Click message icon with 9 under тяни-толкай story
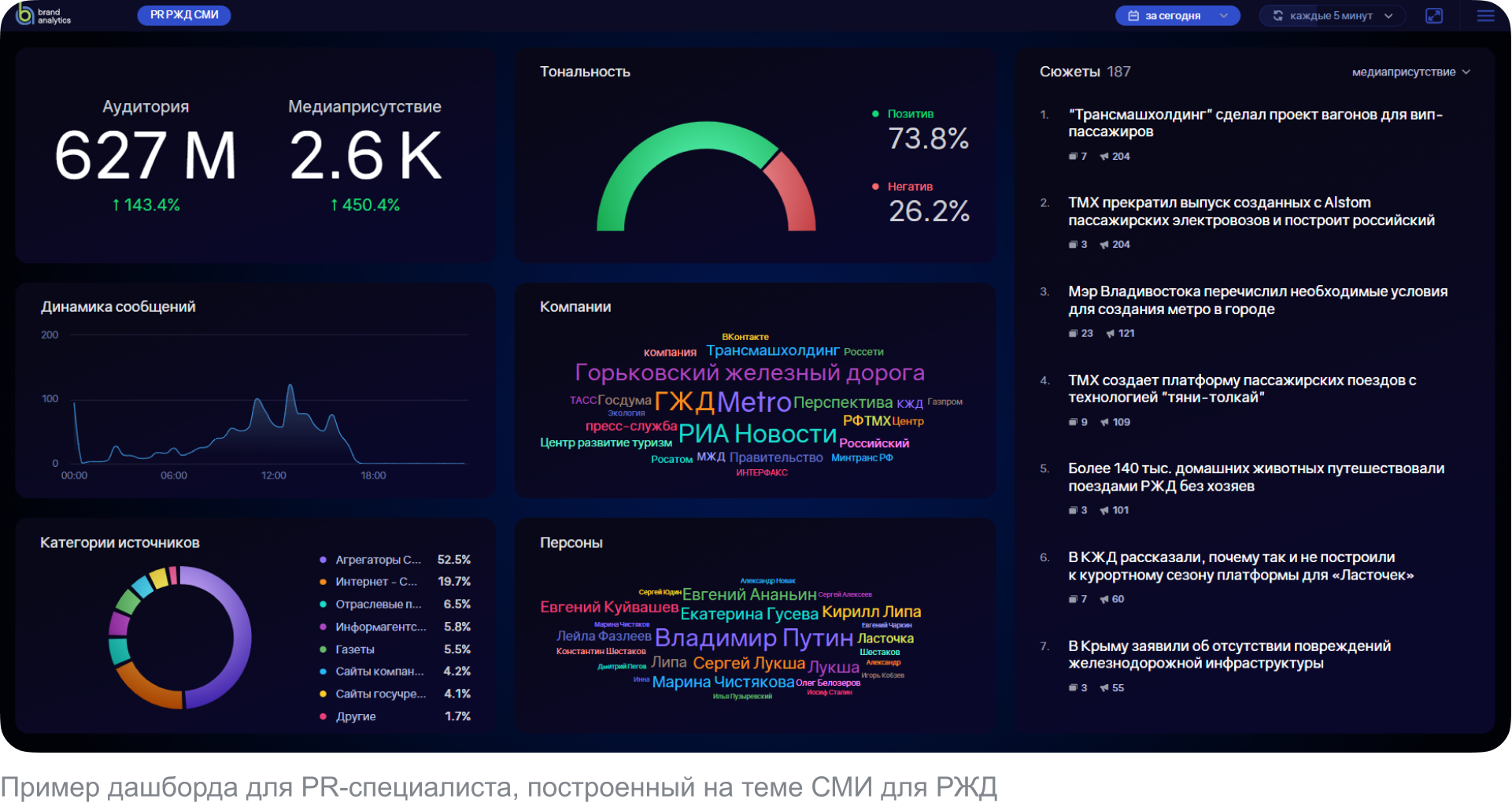 (x=1073, y=422)
